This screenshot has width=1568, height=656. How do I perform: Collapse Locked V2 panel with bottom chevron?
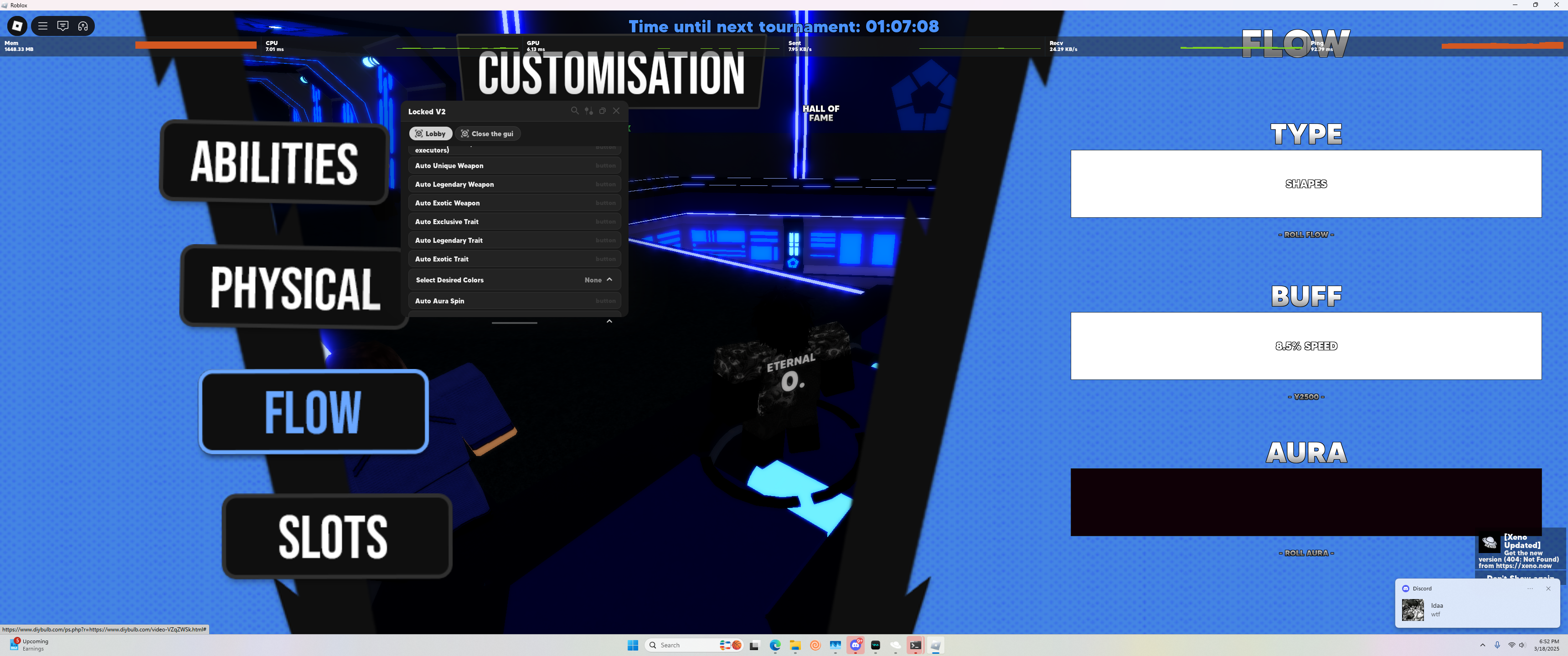pyautogui.click(x=609, y=321)
